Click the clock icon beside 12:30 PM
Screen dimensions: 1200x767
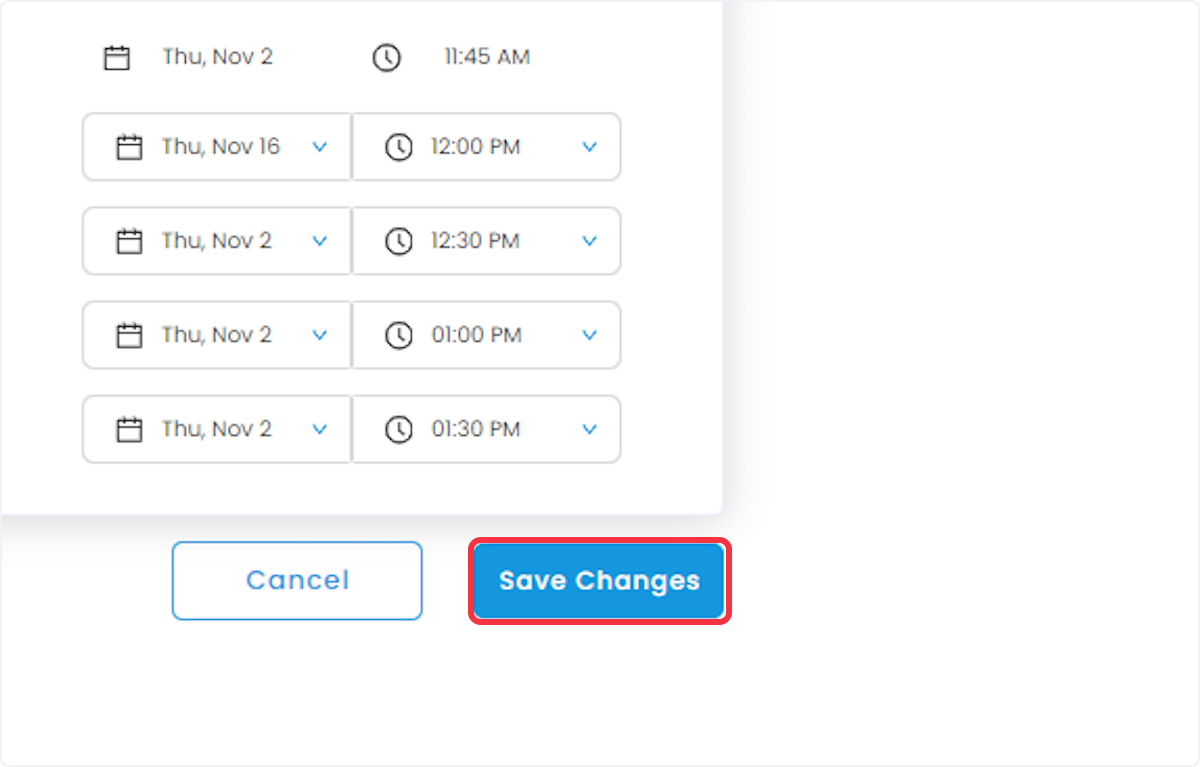tap(398, 241)
